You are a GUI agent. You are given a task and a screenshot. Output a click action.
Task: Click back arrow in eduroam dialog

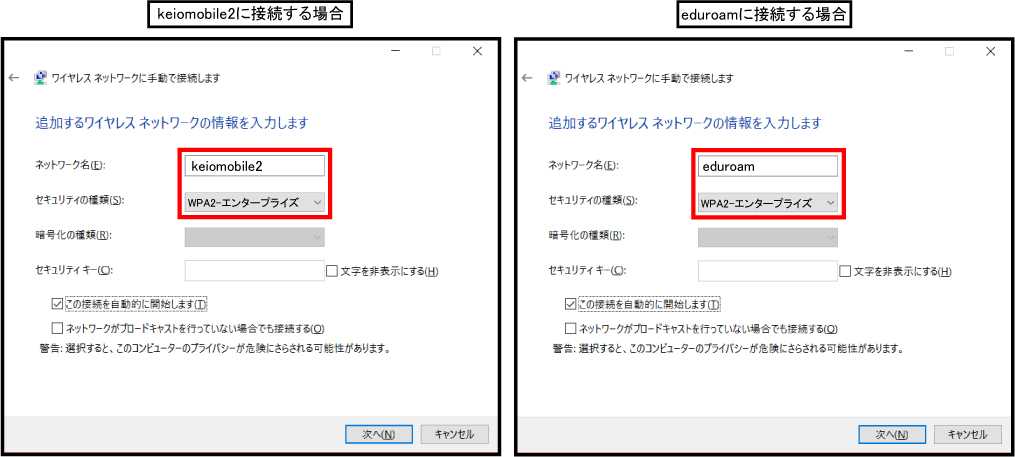[527, 77]
